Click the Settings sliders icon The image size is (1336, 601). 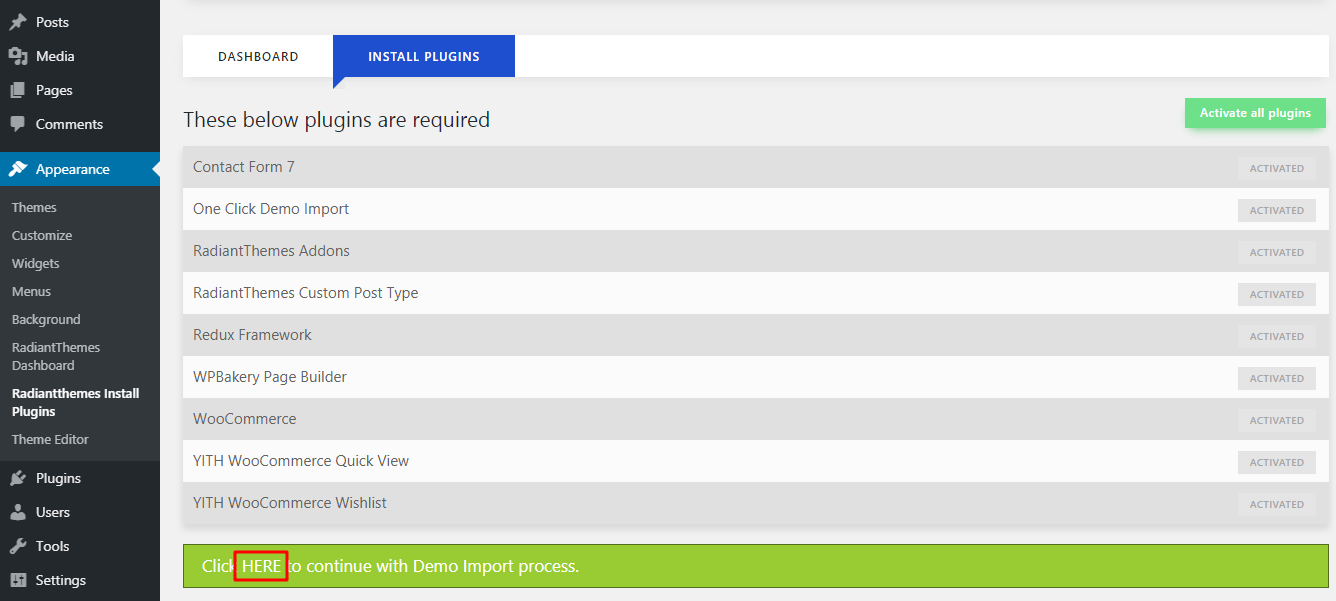pyautogui.click(x=18, y=580)
